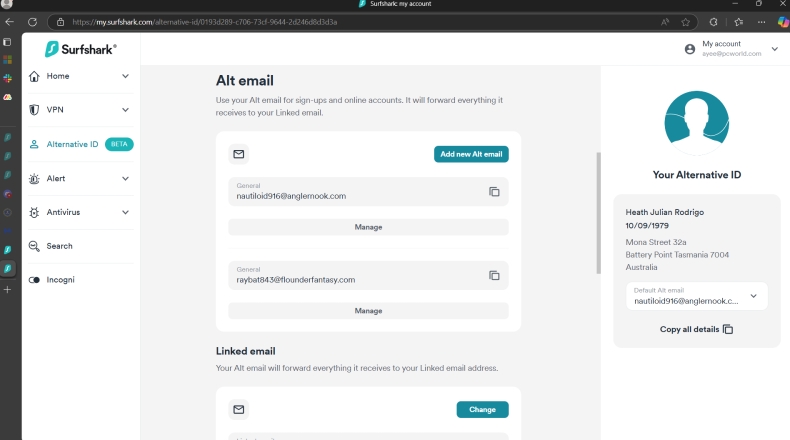Click the Add new Alt email button

point(471,154)
